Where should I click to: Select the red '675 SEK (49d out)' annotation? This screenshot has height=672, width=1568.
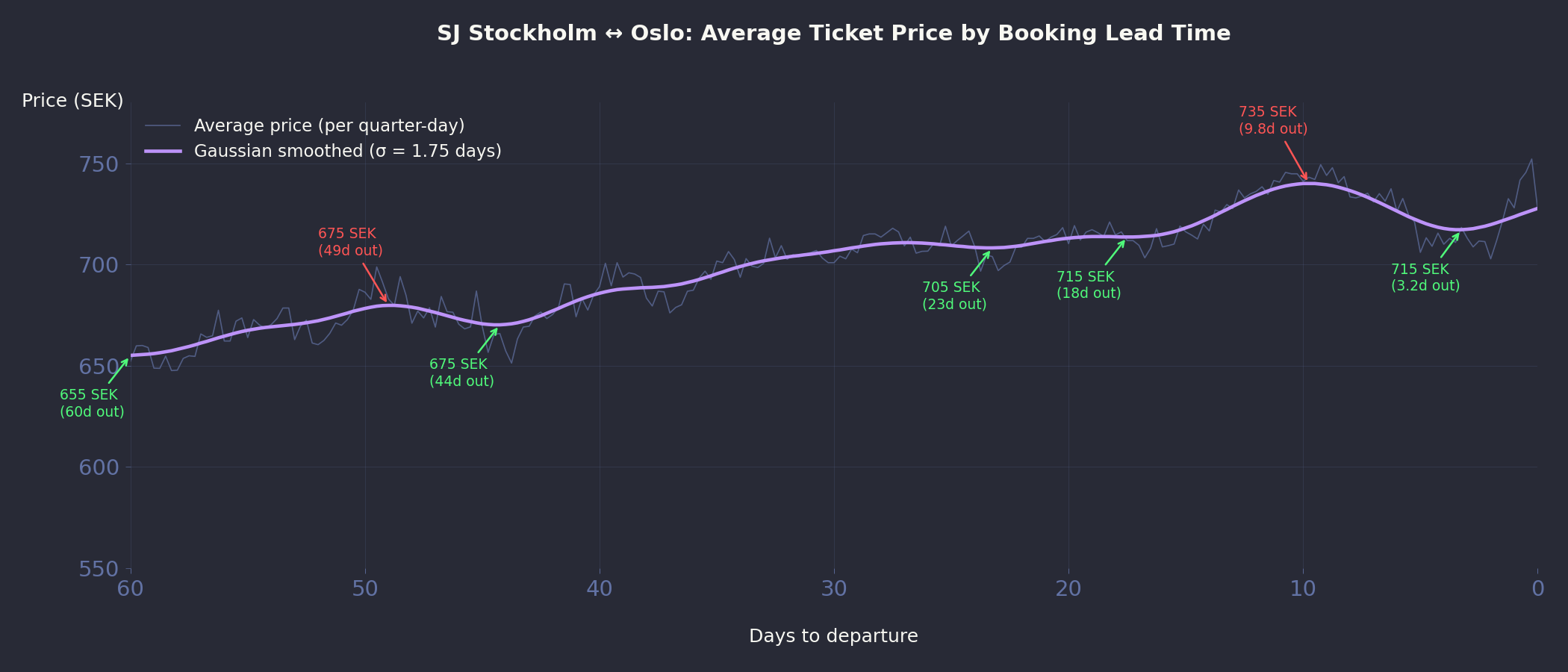point(350,242)
